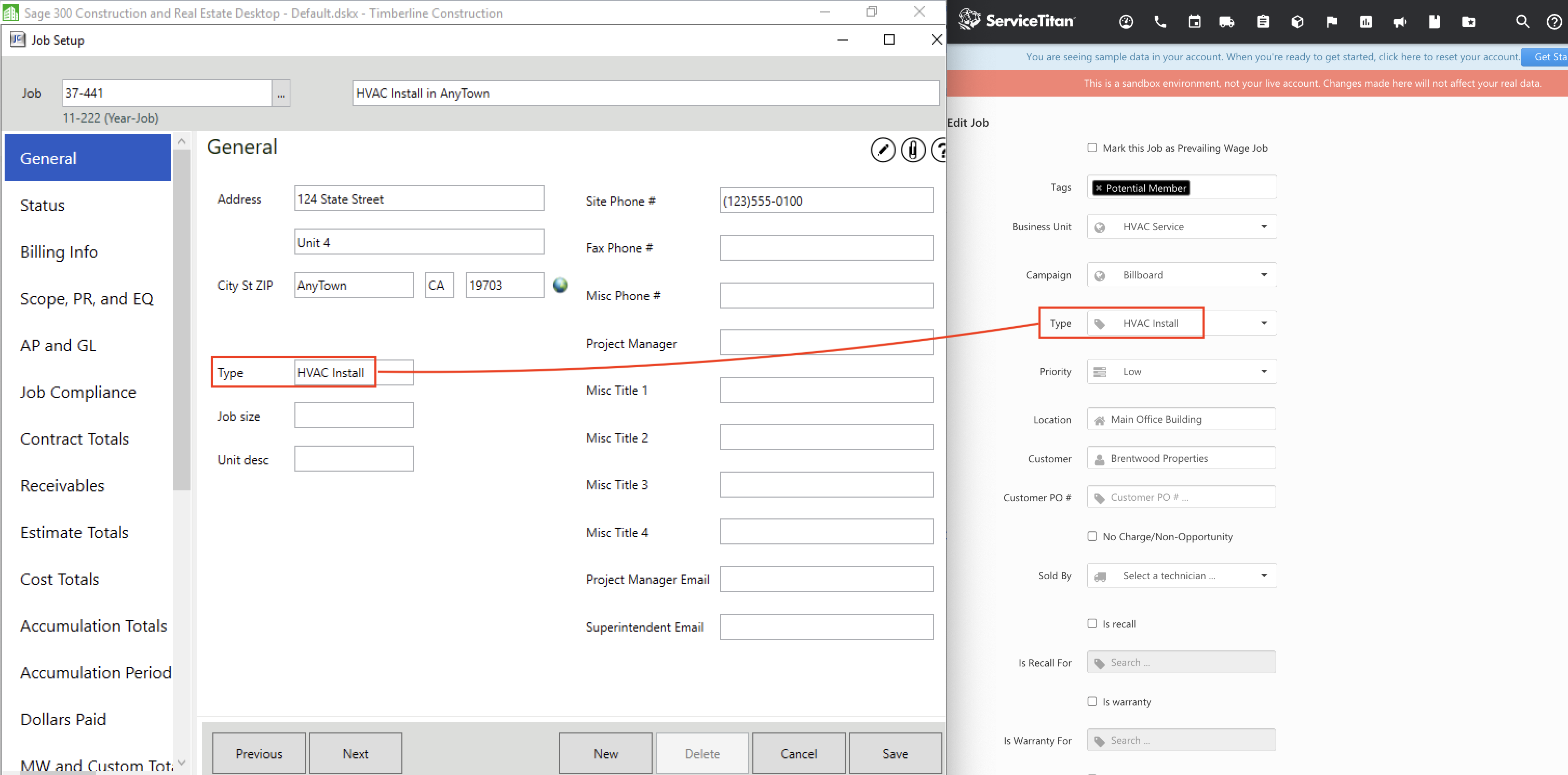Open the megaphone marketing icon
This screenshot has height=775, width=1568.
(x=1399, y=22)
